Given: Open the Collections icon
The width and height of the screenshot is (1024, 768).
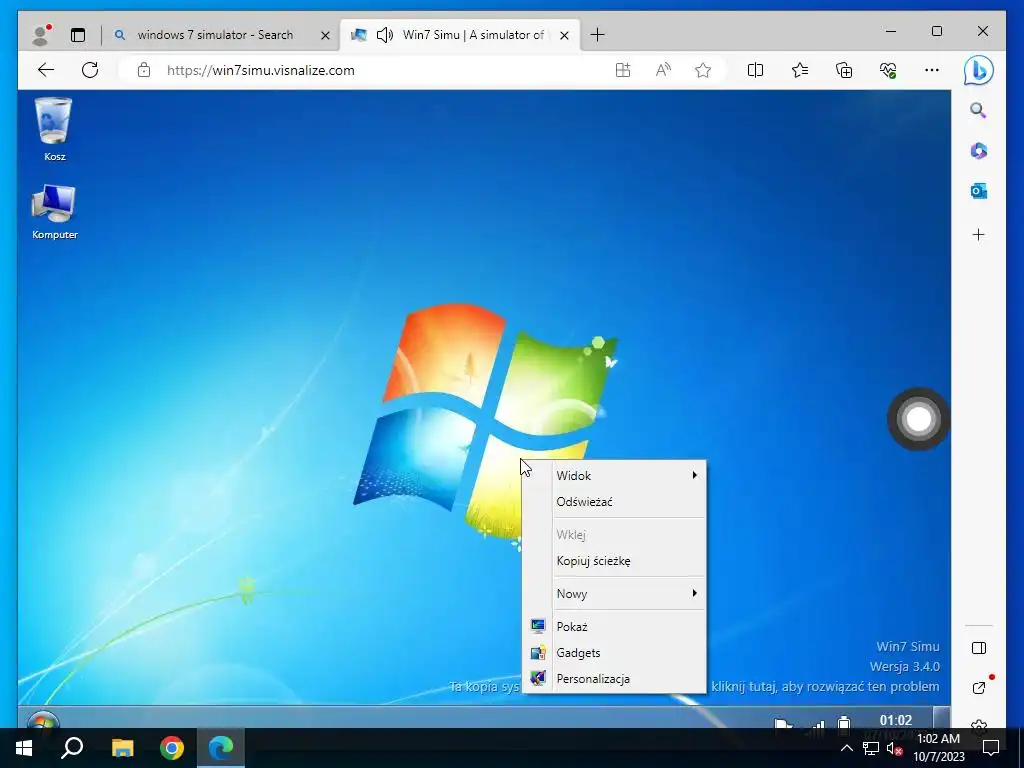Looking at the screenshot, I should 844,70.
